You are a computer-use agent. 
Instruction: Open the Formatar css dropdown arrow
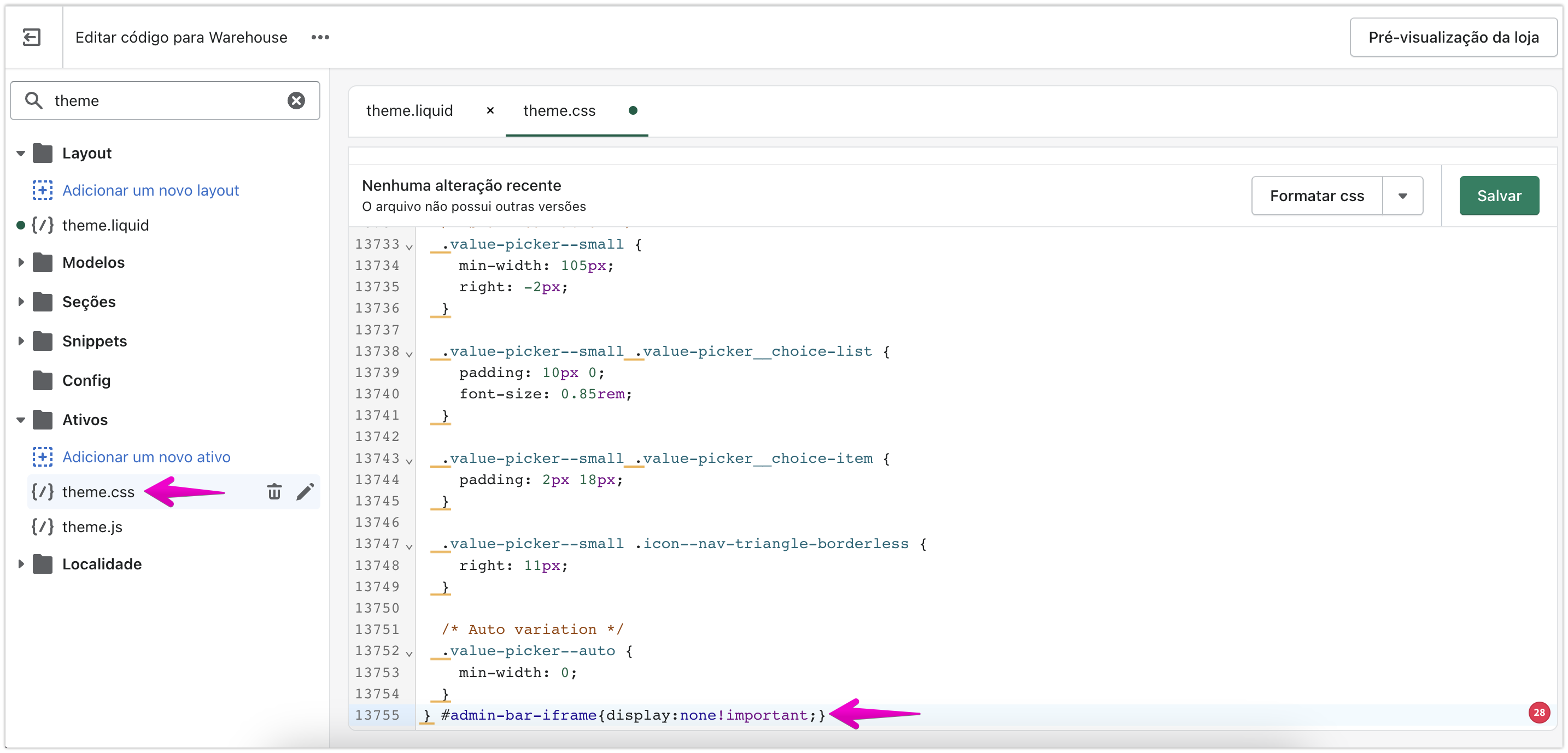point(1402,196)
